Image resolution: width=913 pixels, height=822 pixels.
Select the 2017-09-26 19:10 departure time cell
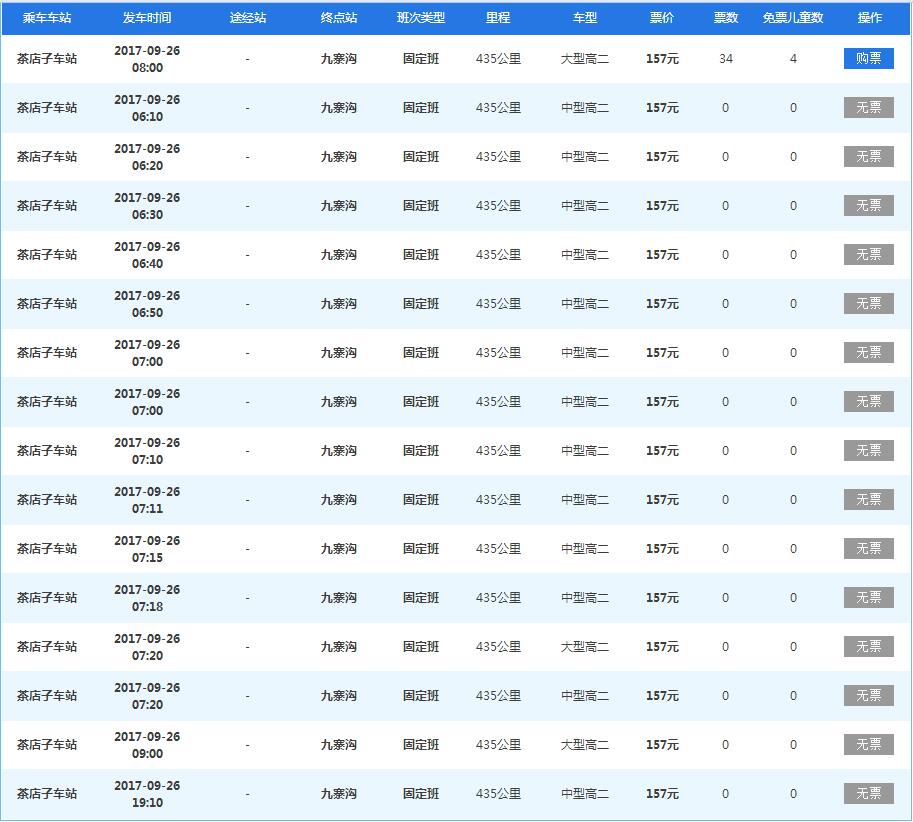click(x=147, y=793)
